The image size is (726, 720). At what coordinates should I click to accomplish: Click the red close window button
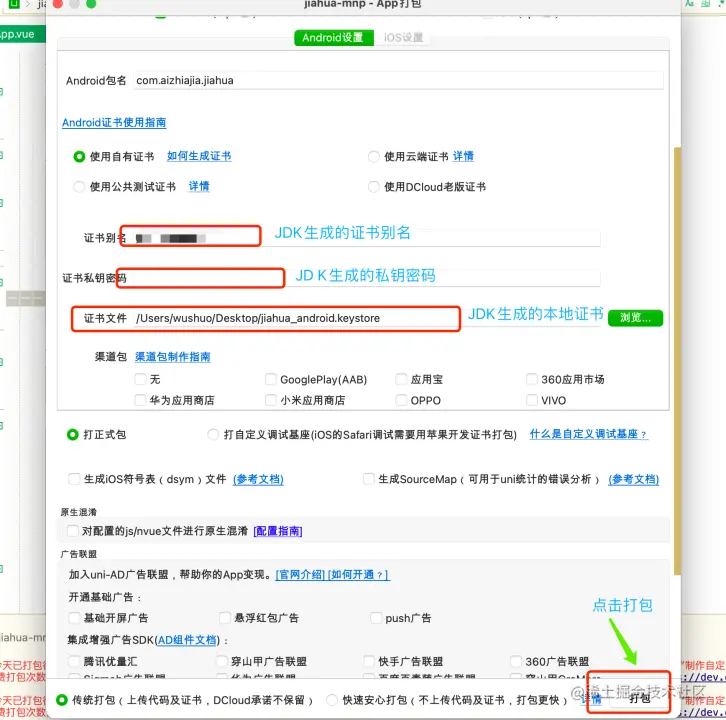[x=58, y=4]
